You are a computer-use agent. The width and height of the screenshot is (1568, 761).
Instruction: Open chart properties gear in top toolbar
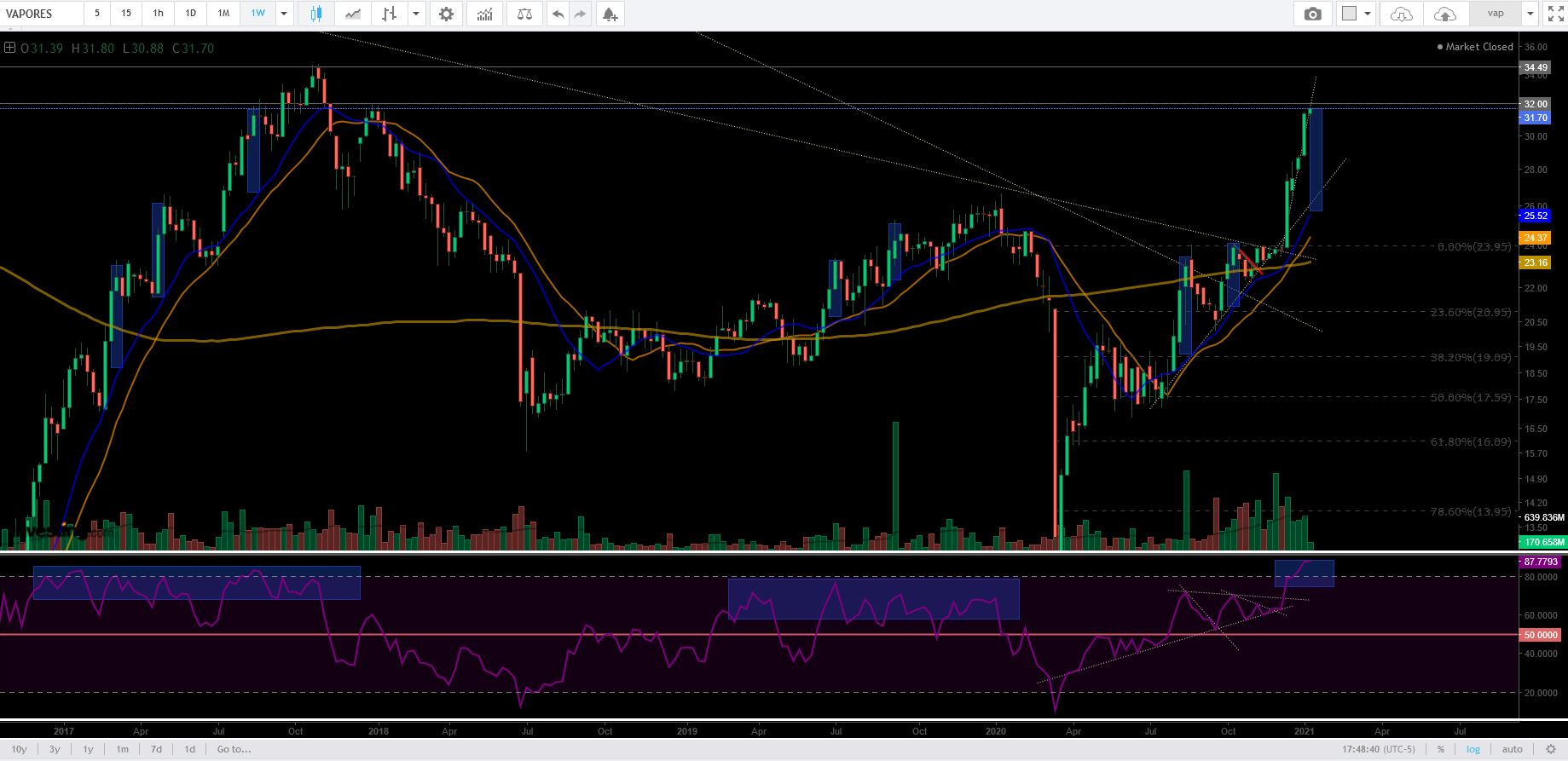click(446, 14)
